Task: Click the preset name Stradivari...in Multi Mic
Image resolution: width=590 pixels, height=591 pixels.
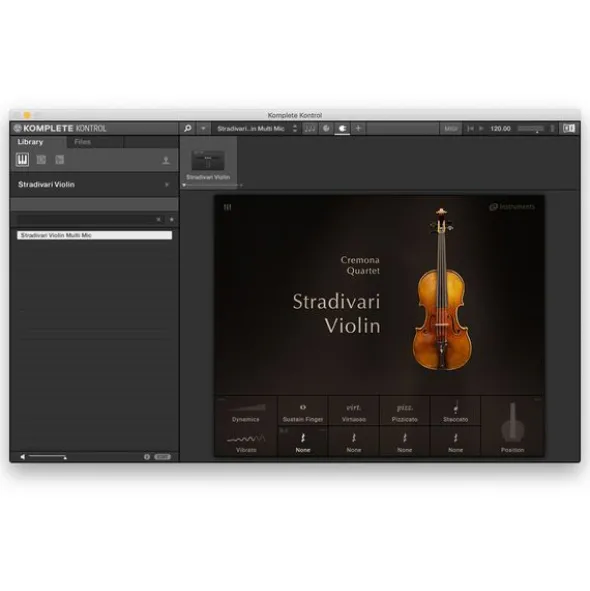Action: pos(251,129)
